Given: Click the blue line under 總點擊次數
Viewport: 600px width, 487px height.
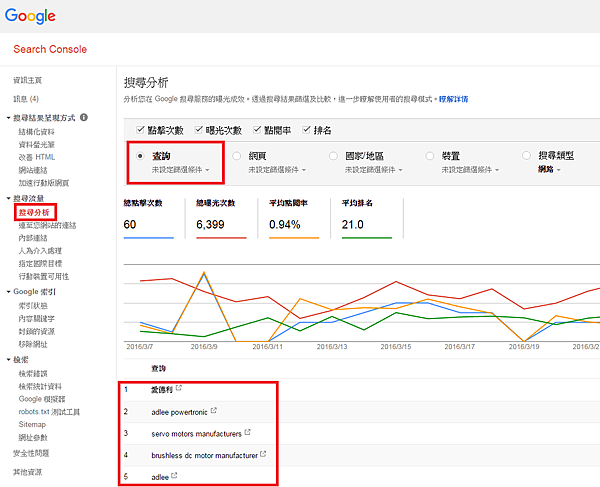Looking at the screenshot, I should 148,238.
